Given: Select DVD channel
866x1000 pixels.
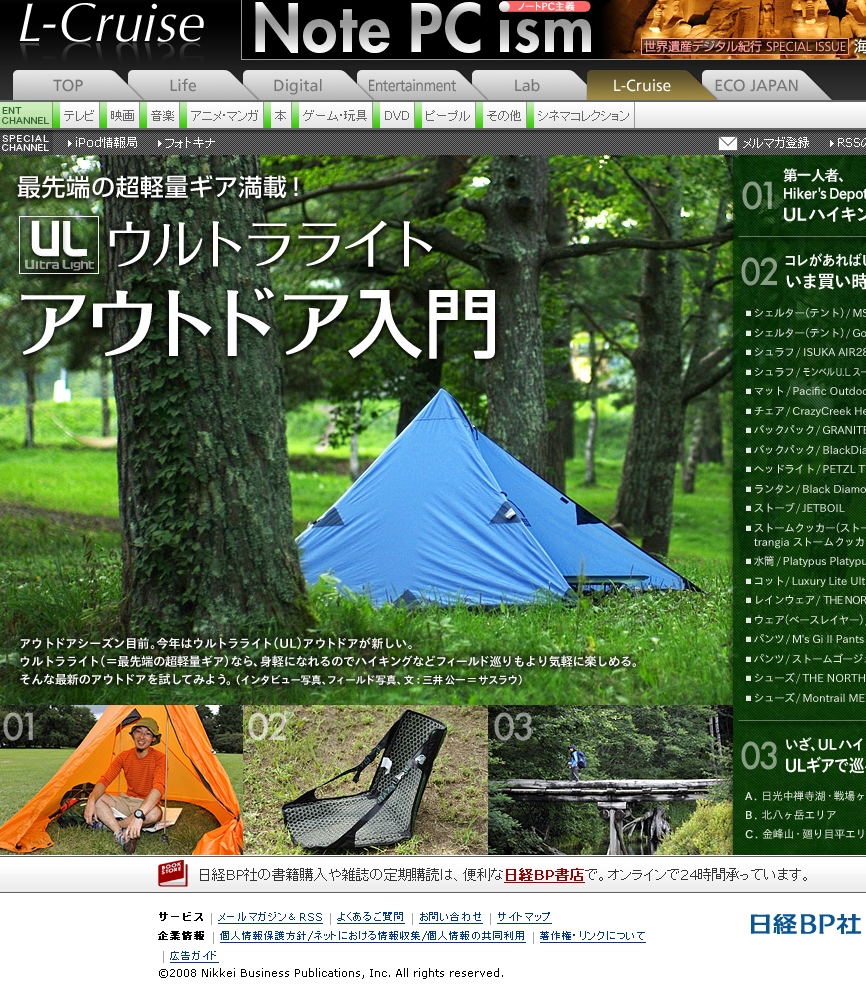Looking at the screenshot, I should pos(397,115).
